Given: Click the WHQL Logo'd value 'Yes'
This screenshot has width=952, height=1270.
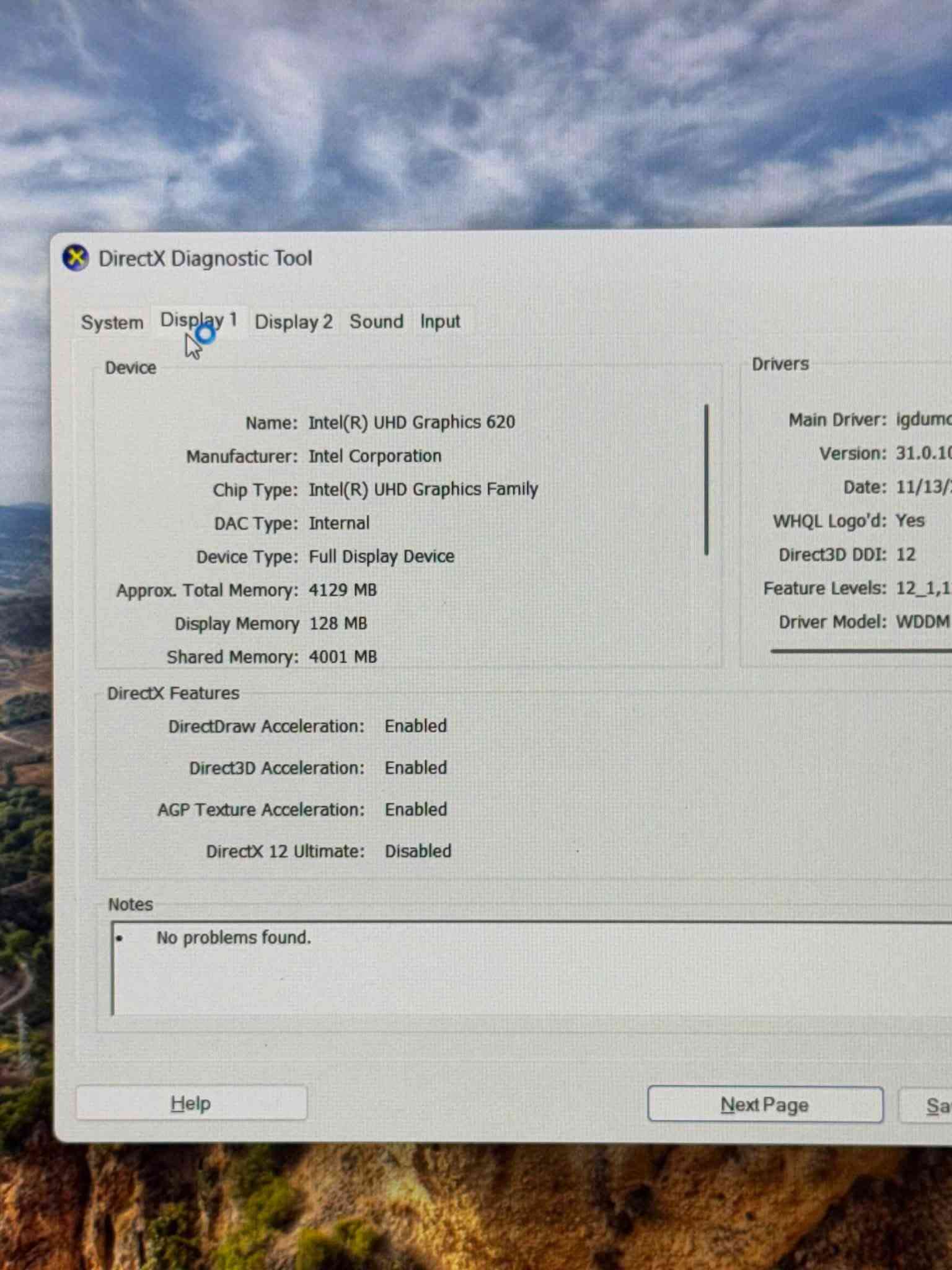Looking at the screenshot, I should click(910, 520).
